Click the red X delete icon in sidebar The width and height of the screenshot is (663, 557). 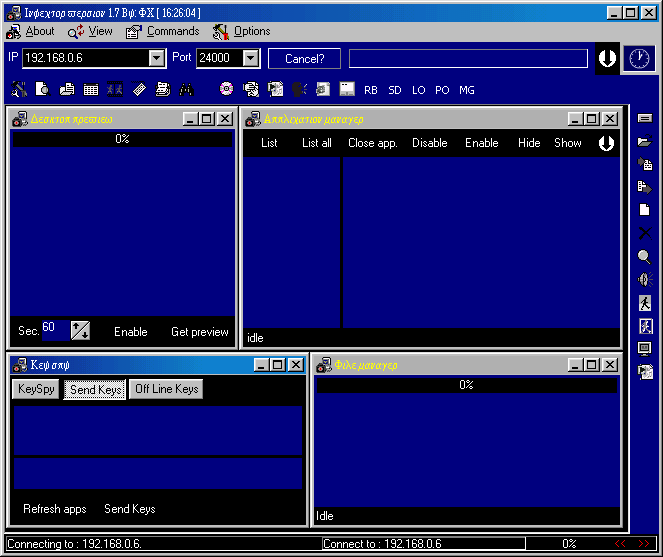[644, 233]
